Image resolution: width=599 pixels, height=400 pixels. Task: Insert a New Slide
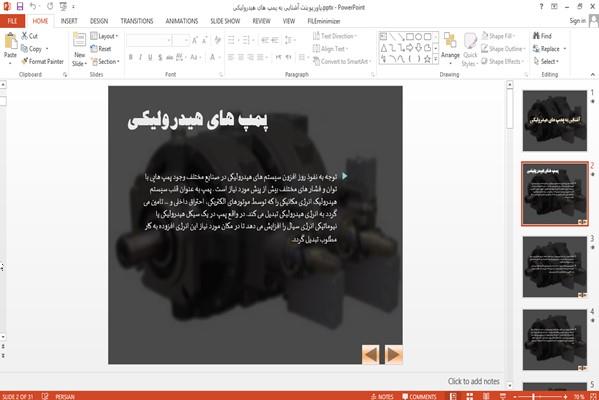point(79,50)
